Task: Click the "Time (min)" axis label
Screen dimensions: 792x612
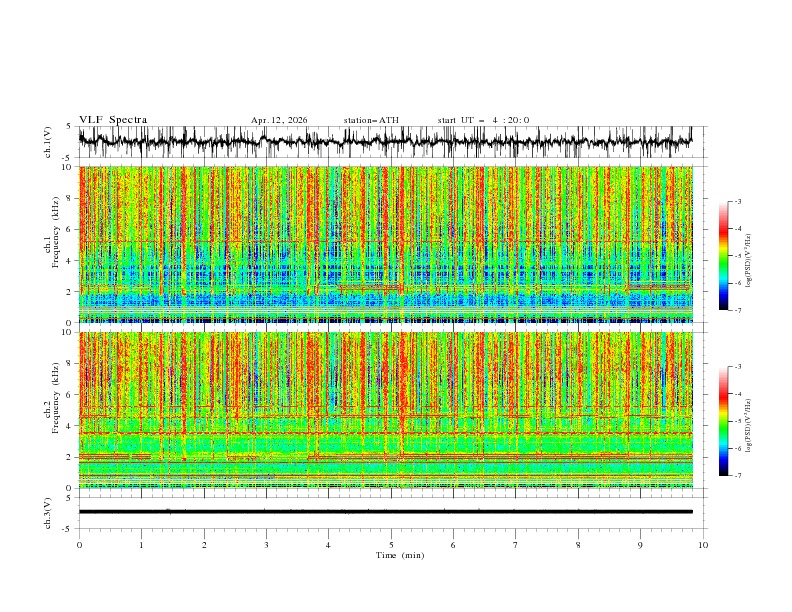Action: [x=400, y=555]
